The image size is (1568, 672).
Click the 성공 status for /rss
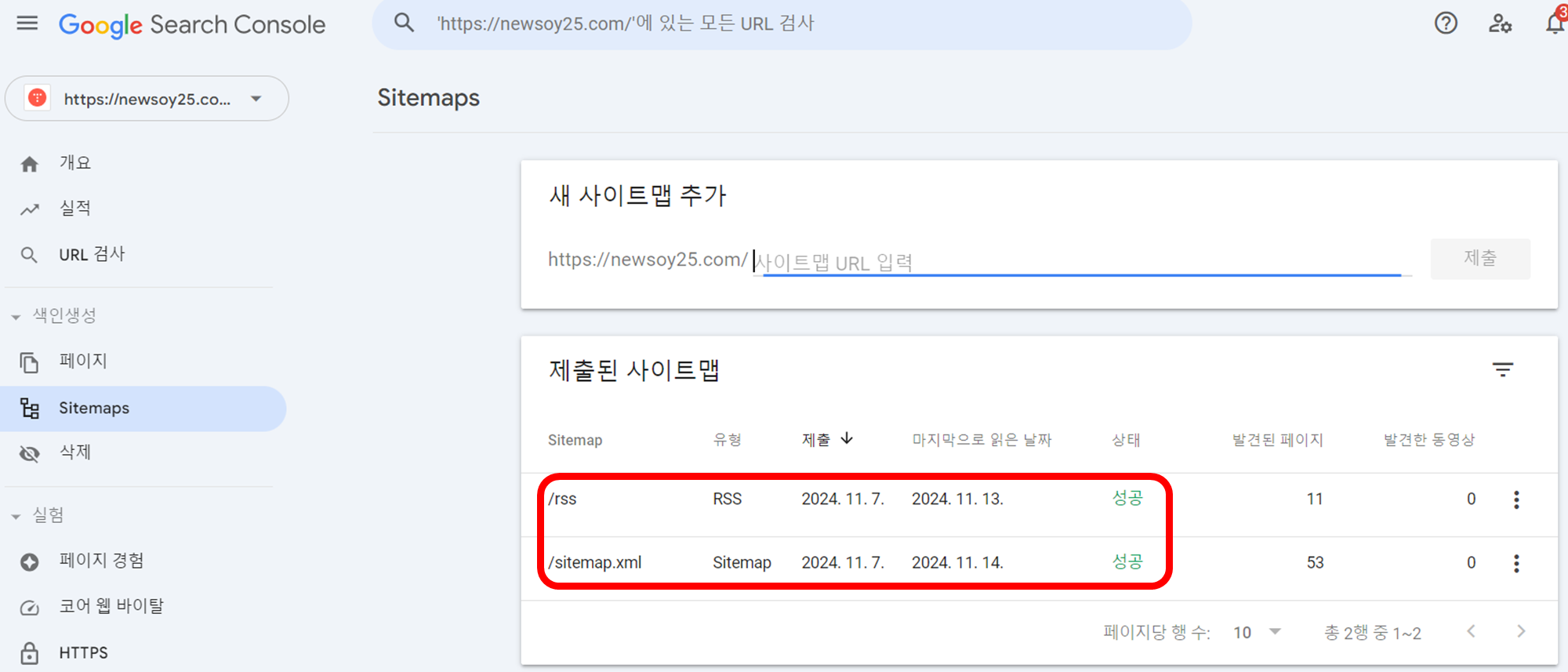point(1127,498)
